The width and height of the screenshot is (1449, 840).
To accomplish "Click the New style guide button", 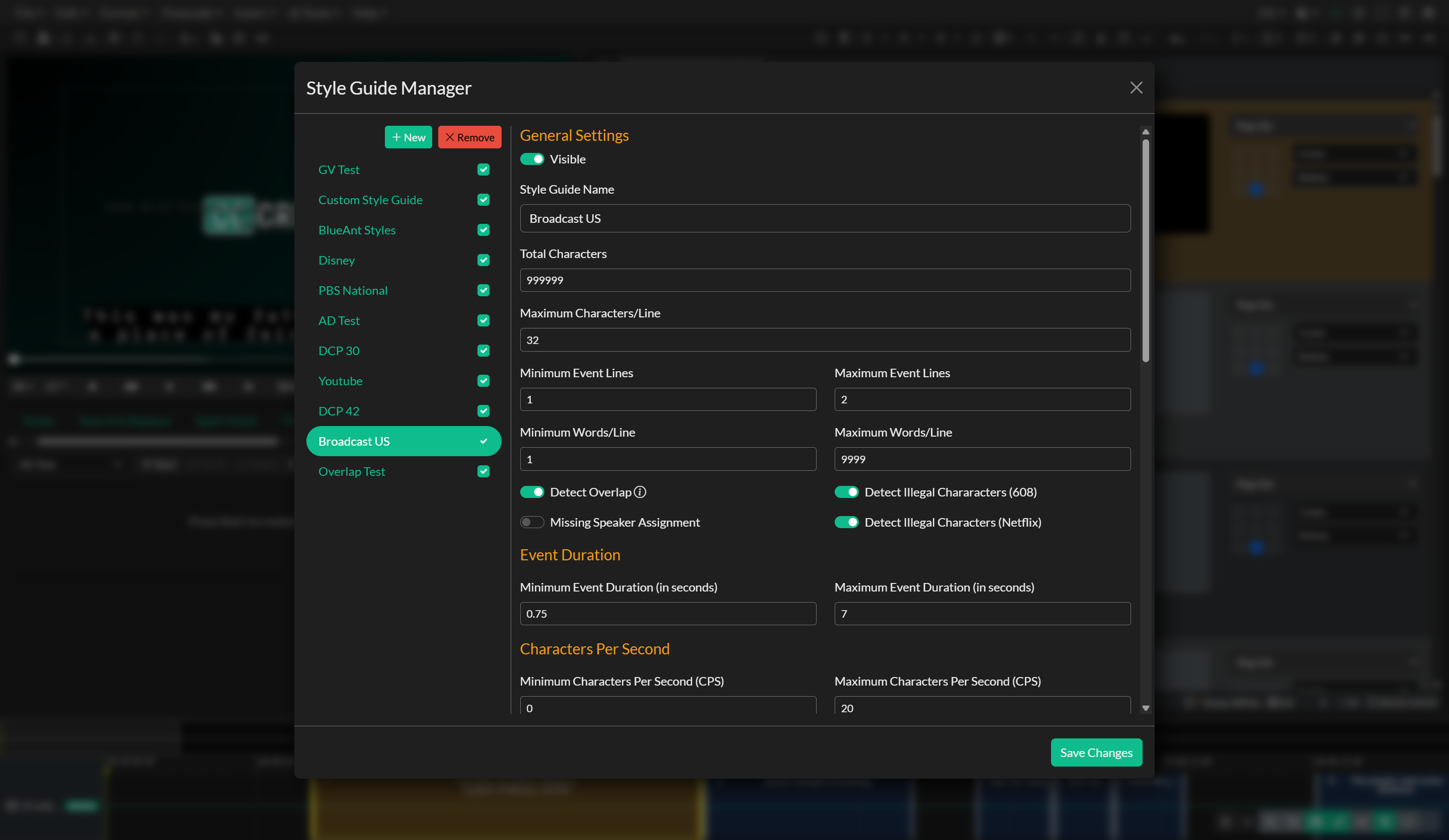I will point(408,137).
